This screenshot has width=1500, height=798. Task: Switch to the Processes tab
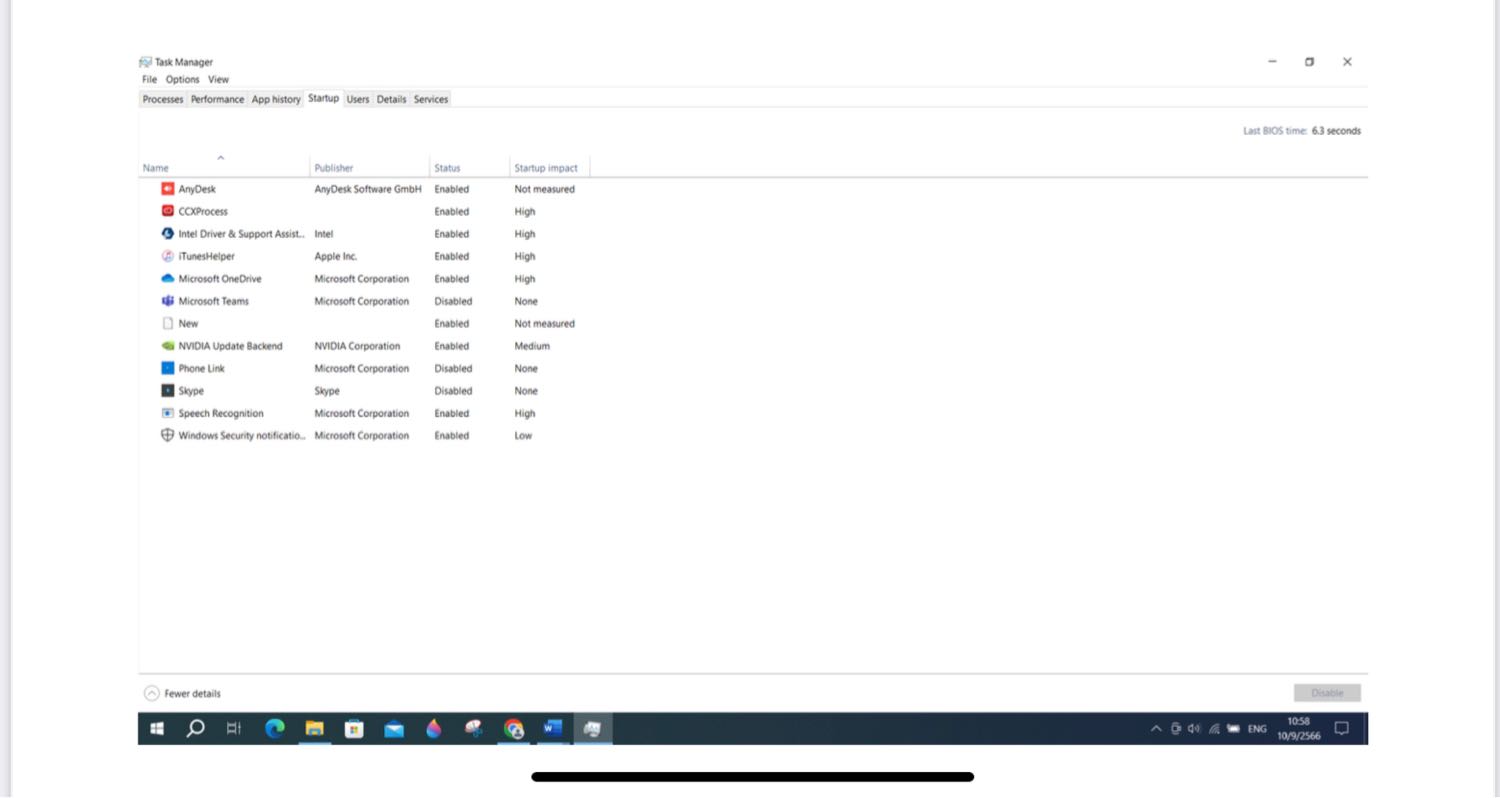tap(163, 99)
